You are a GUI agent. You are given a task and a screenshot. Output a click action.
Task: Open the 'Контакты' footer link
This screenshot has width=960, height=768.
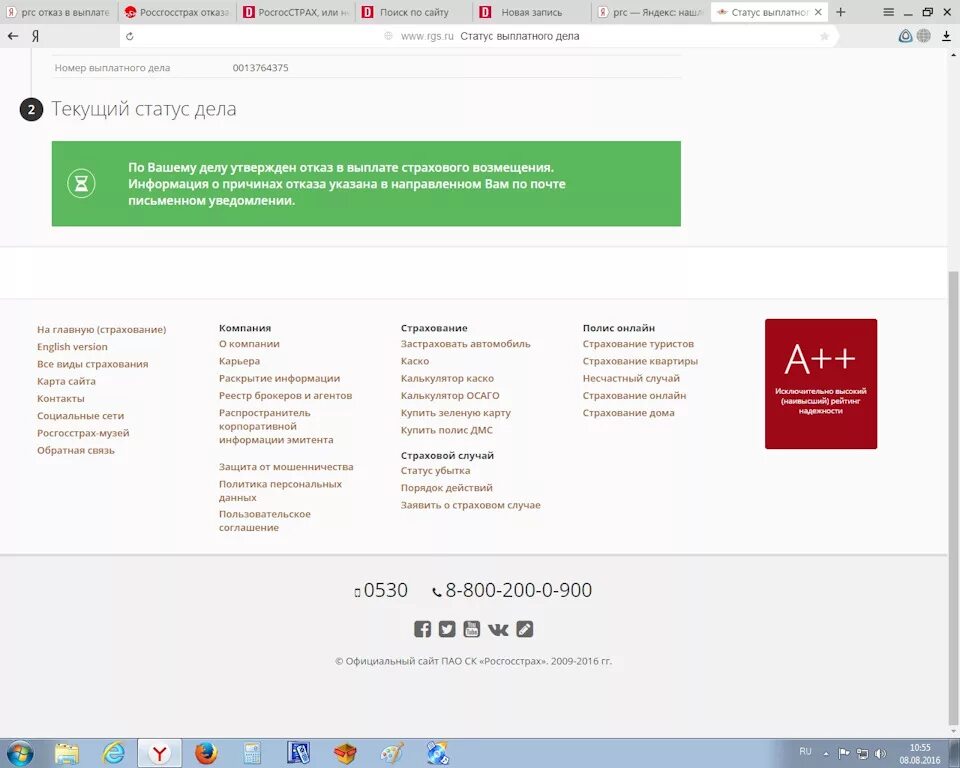61,398
